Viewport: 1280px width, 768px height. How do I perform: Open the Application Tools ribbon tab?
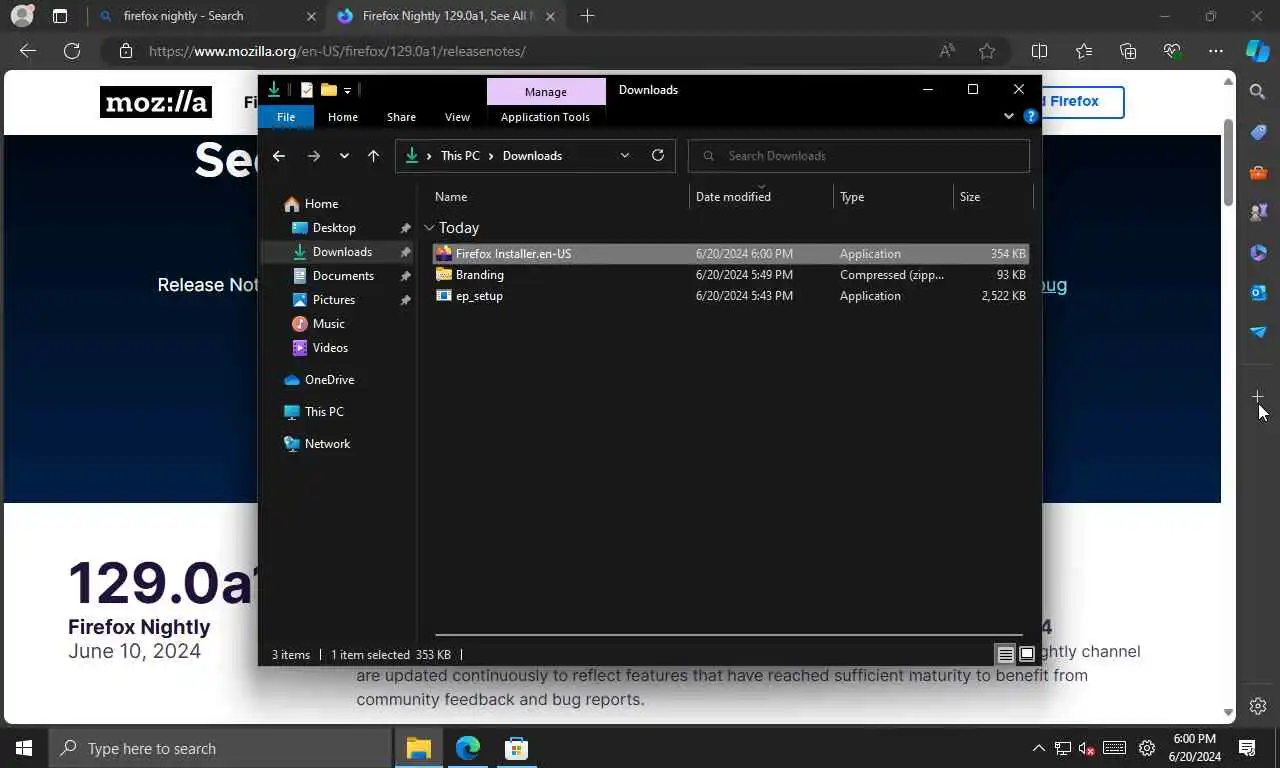point(545,117)
